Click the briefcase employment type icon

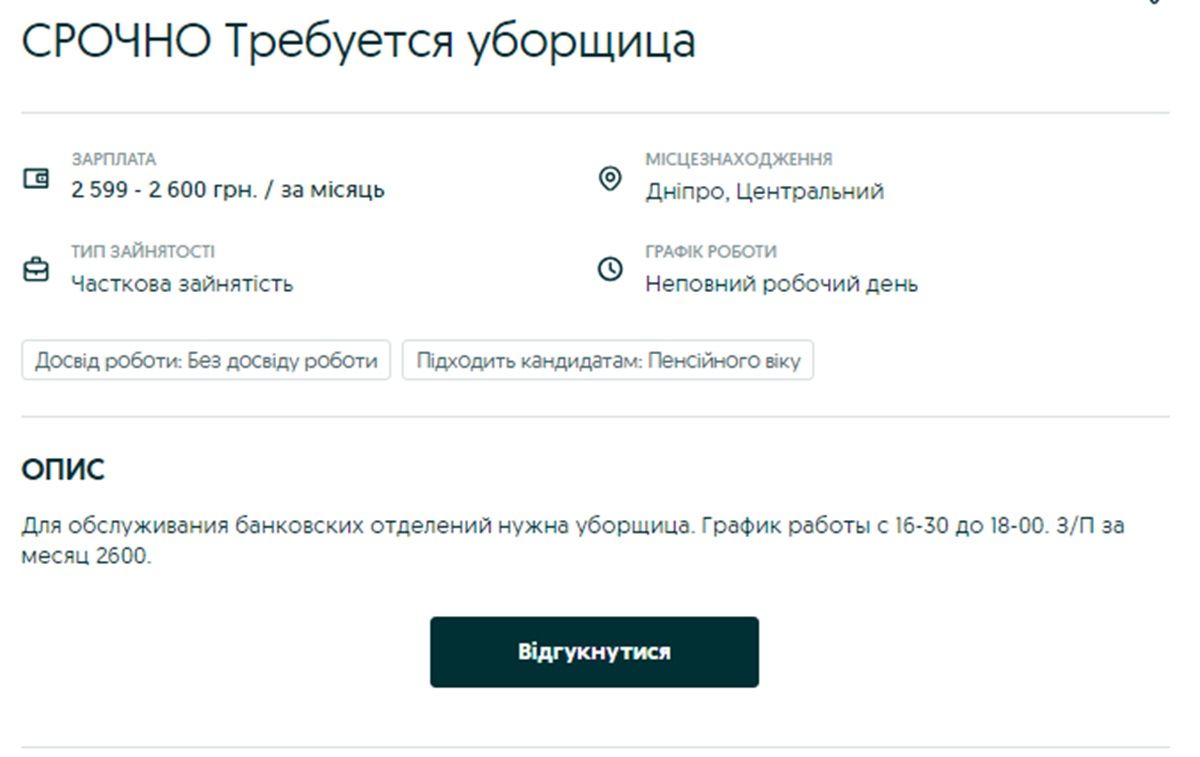pos(35,270)
